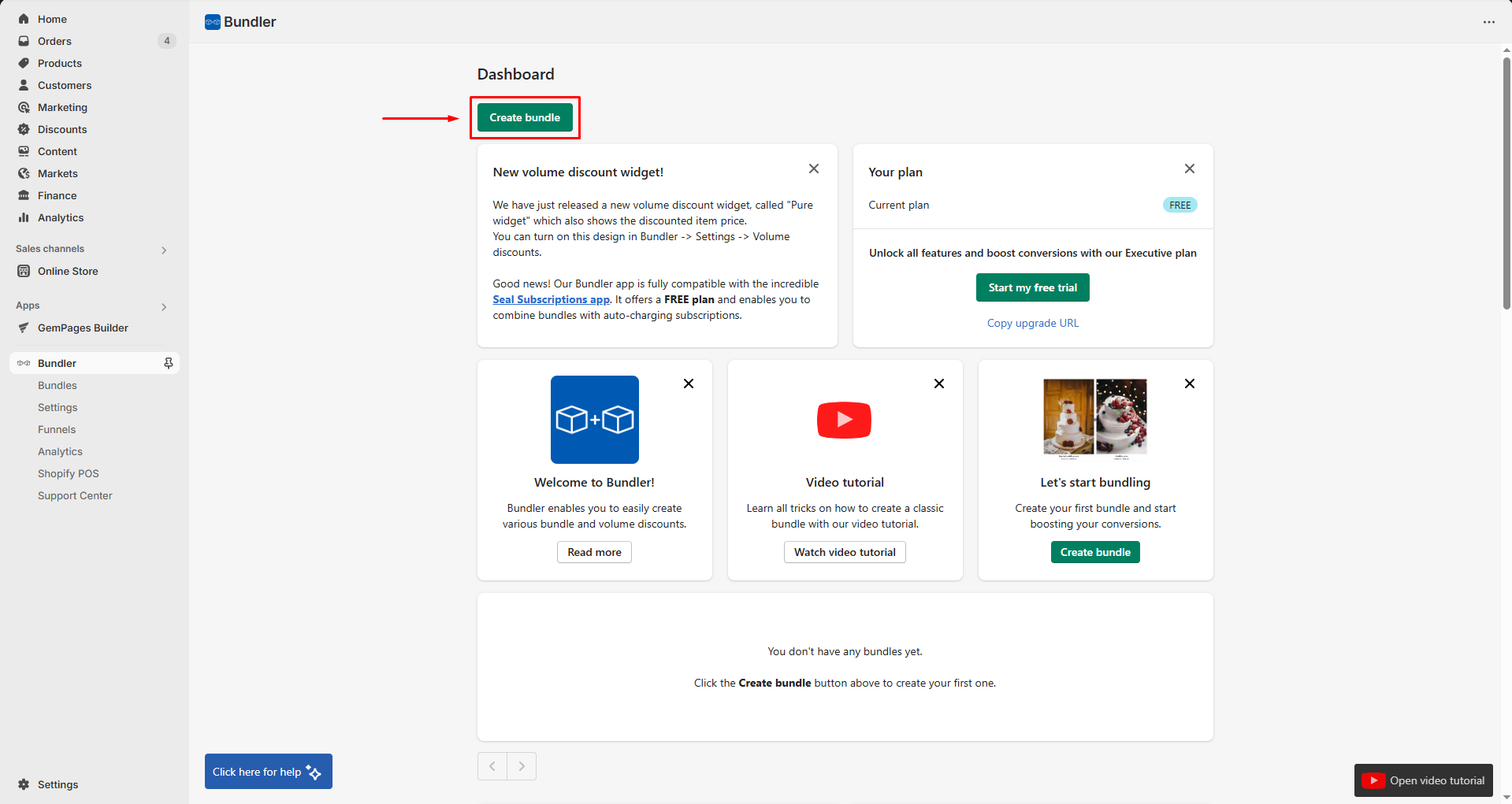The width and height of the screenshot is (1512, 804).
Task: Click the Discounts icon in sidebar
Action: (x=24, y=129)
